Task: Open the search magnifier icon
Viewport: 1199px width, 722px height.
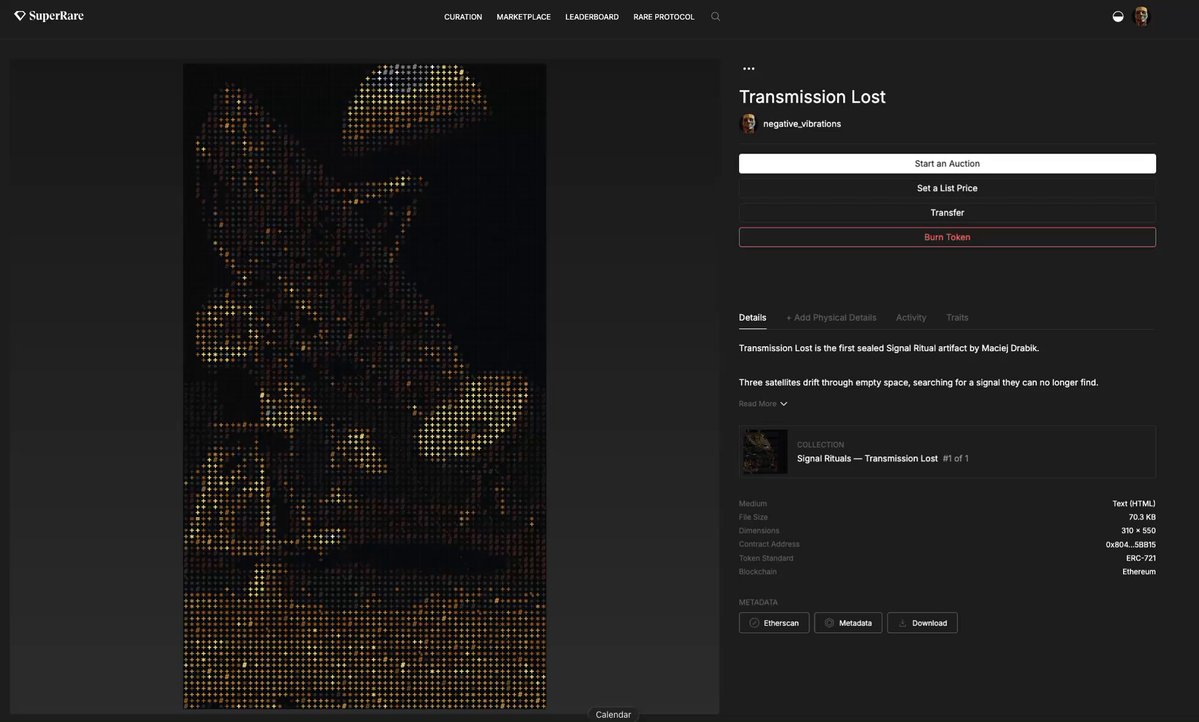Action: [716, 17]
